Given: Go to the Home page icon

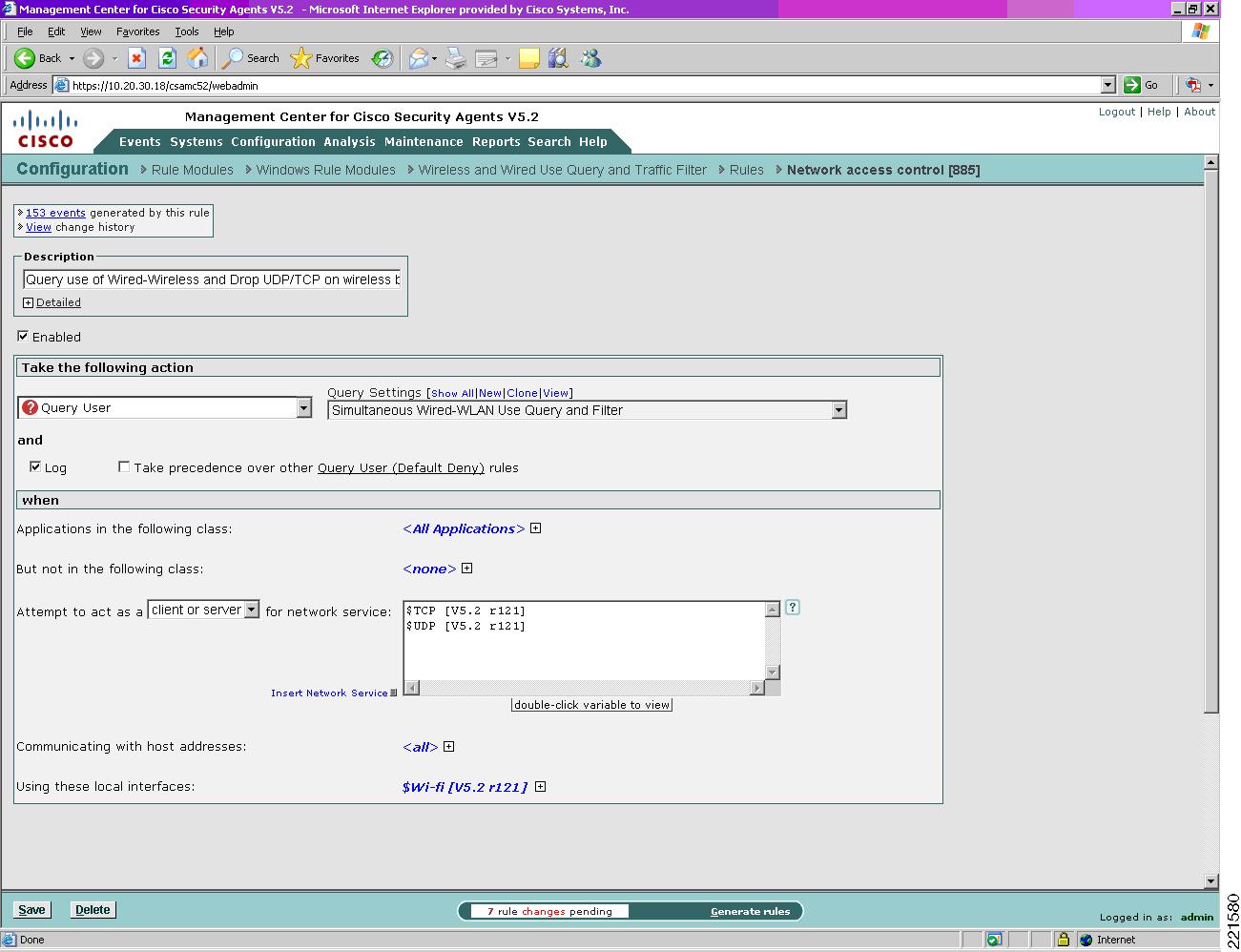Looking at the screenshot, I should click(197, 59).
